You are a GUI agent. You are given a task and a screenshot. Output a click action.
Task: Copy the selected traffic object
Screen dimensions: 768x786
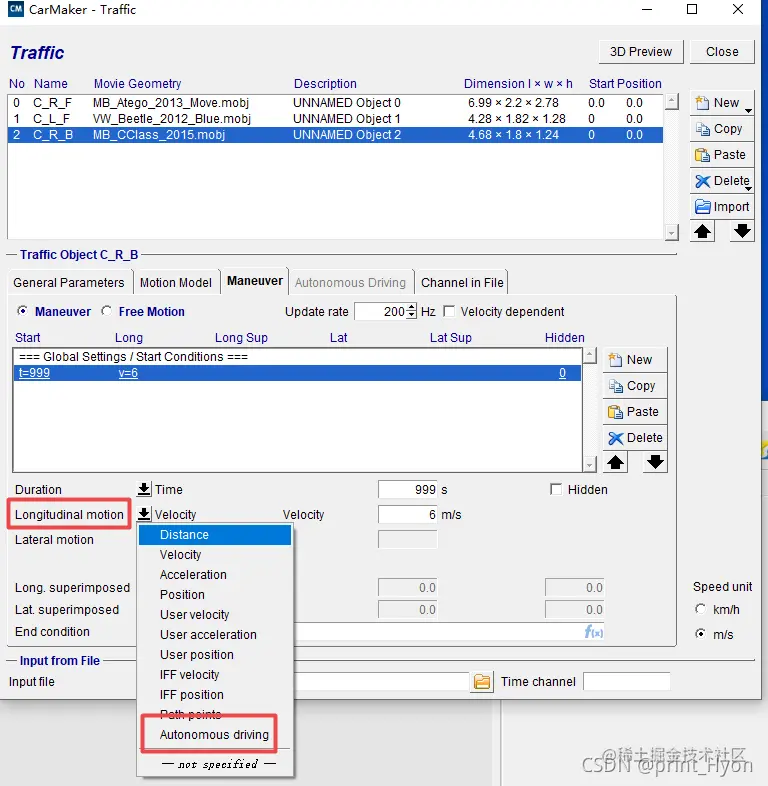pyautogui.click(x=722, y=129)
